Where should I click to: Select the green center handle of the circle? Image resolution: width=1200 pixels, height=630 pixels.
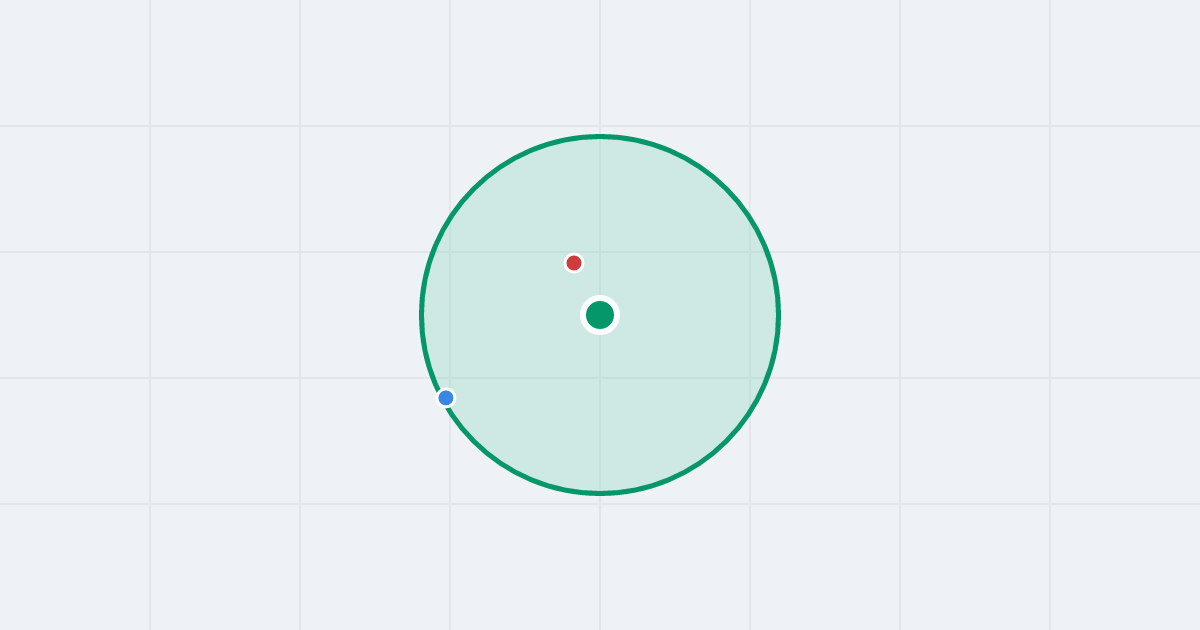[x=600, y=315]
